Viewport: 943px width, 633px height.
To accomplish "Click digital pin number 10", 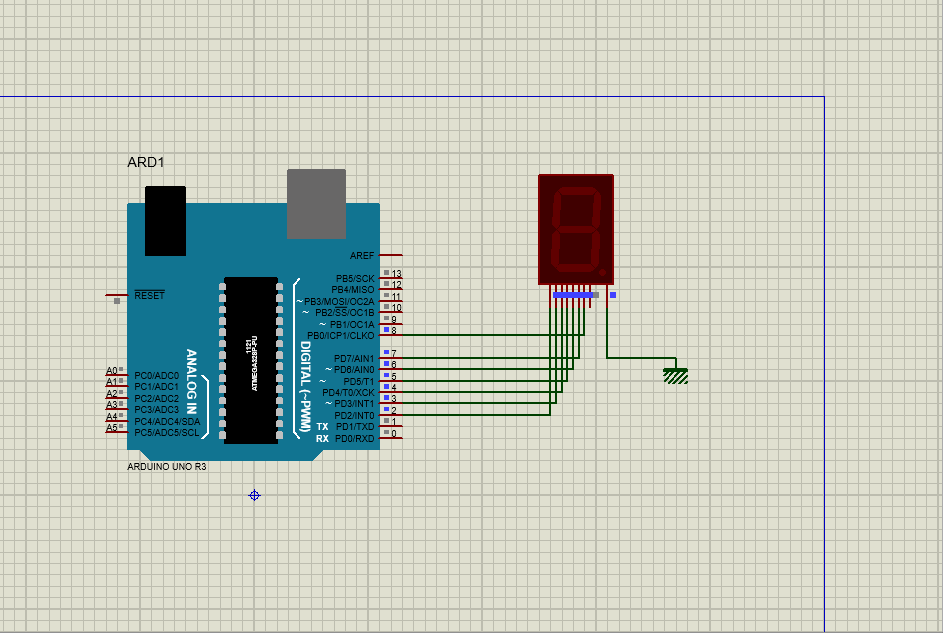I will click(x=396, y=308).
